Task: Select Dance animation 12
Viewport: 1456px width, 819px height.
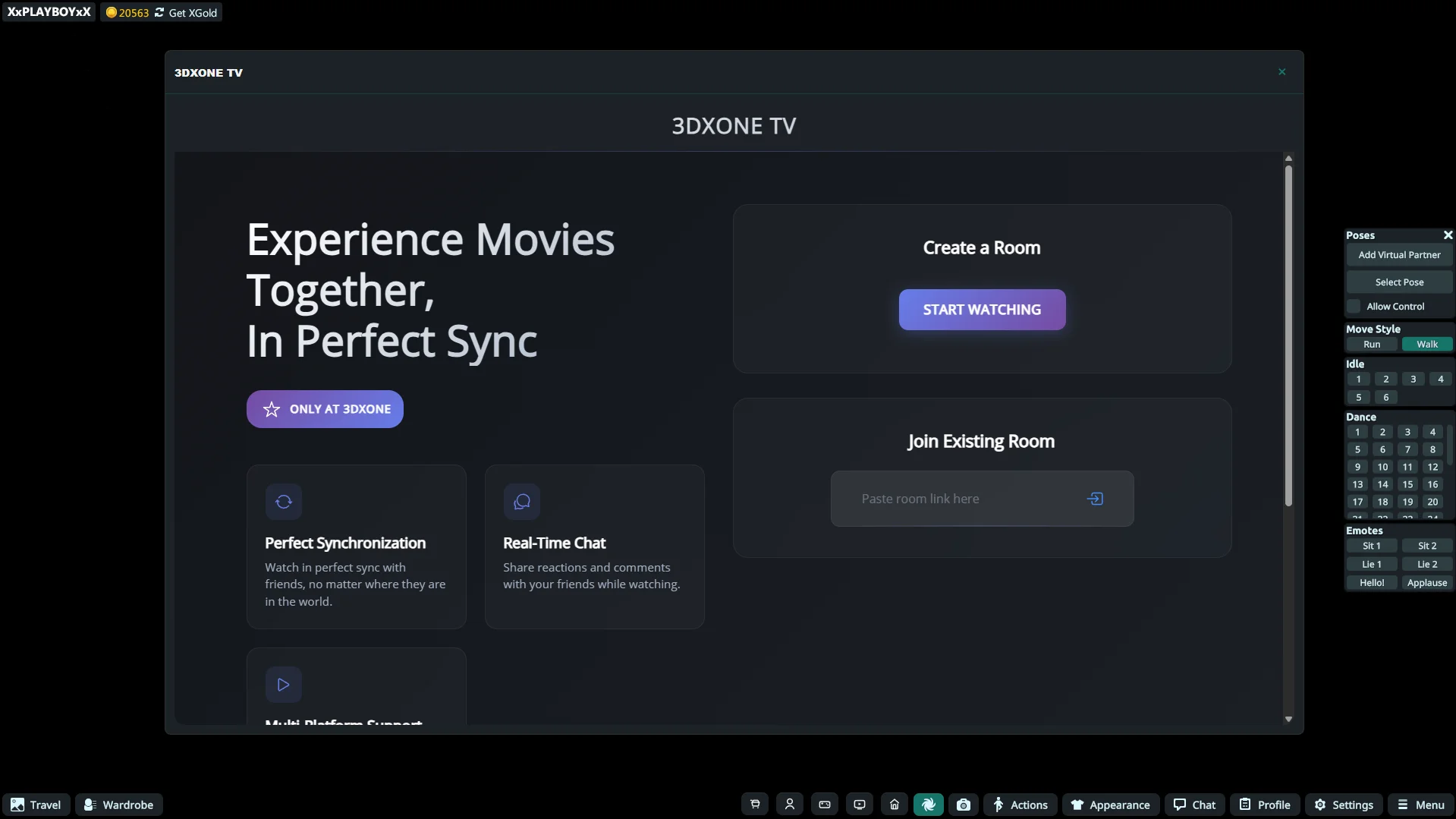Action: point(1432,468)
